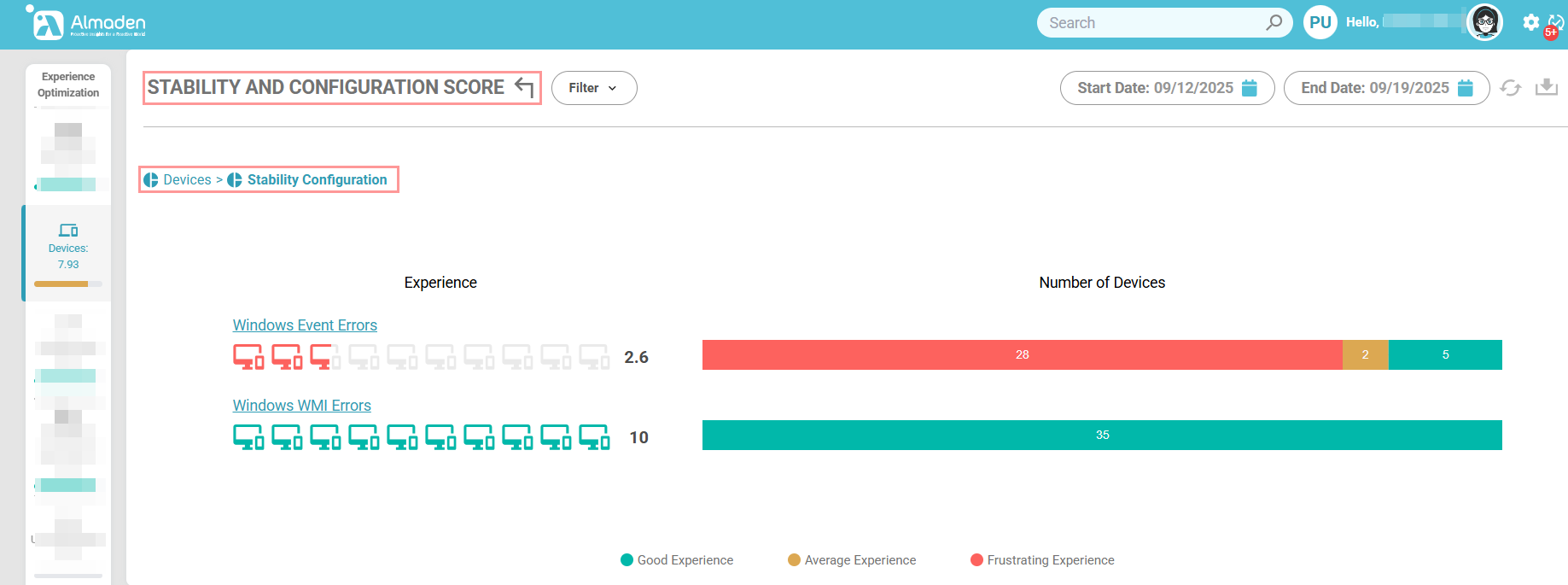Click the amber bar segment showing 2 devices

click(1366, 354)
